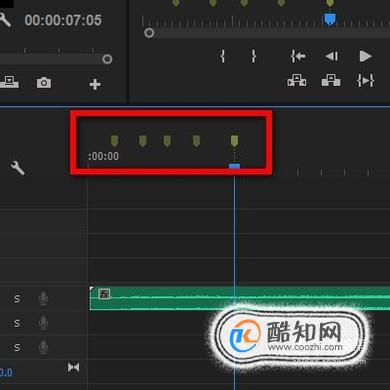Click the Extract button in Program monitor

[x=331, y=81]
